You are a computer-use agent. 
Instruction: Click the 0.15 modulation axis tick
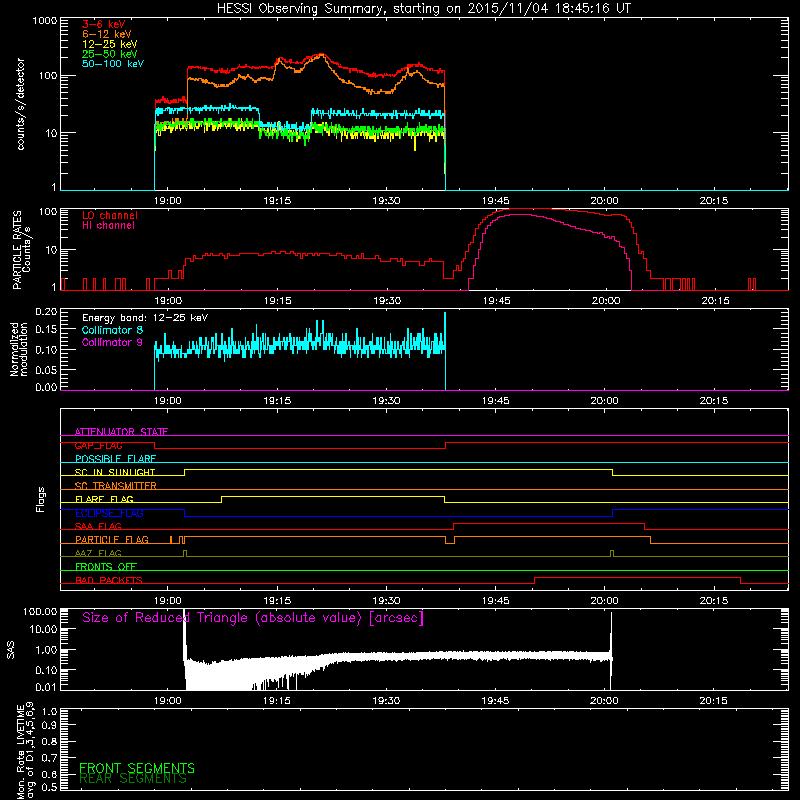click(x=46, y=330)
